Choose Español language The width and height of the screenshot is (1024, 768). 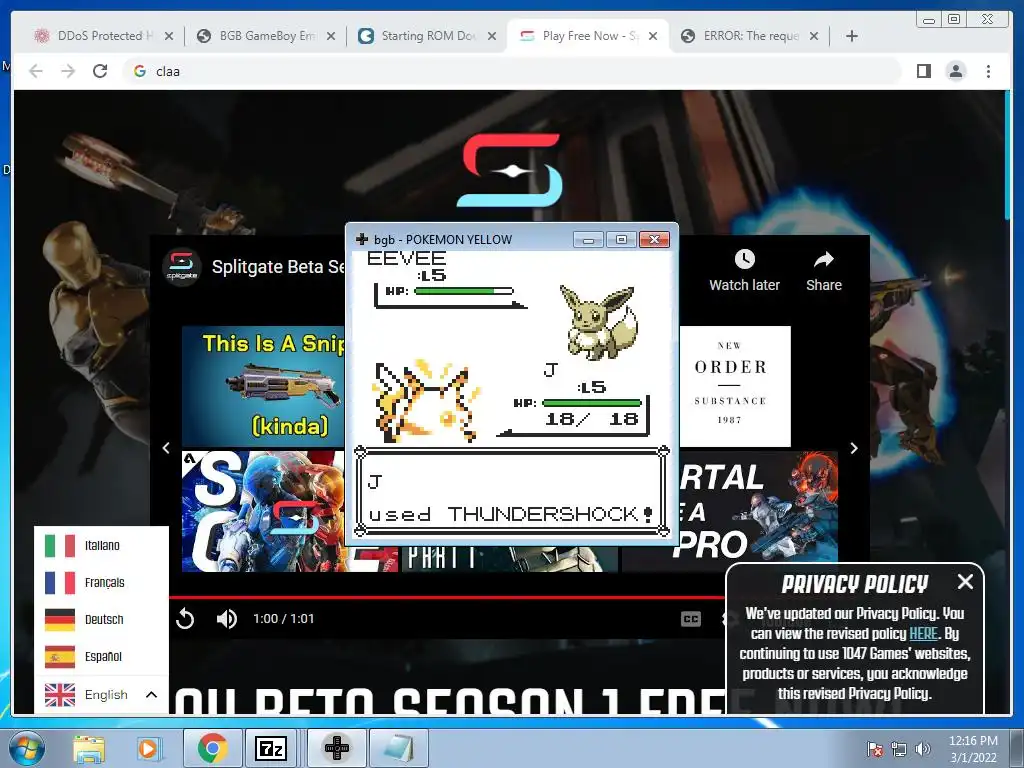point(101,656)
